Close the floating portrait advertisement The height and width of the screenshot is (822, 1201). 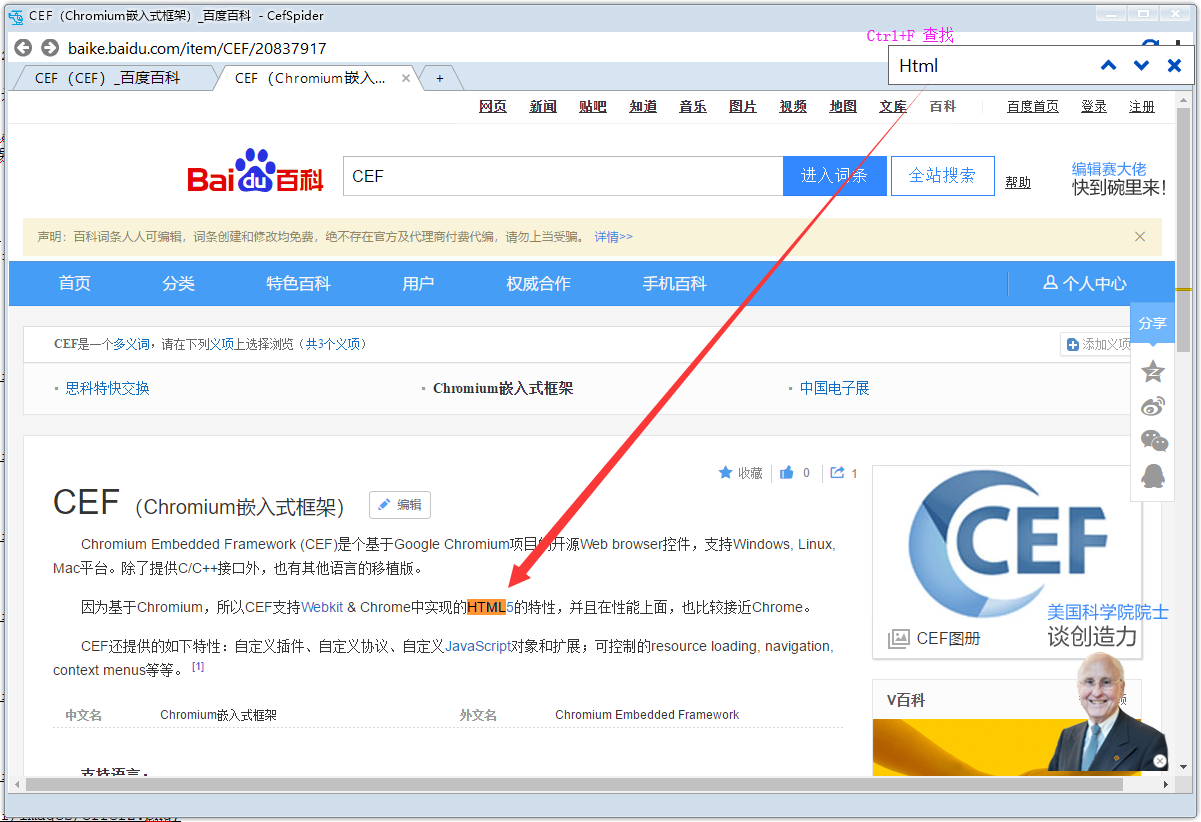tap(1160, 761)
